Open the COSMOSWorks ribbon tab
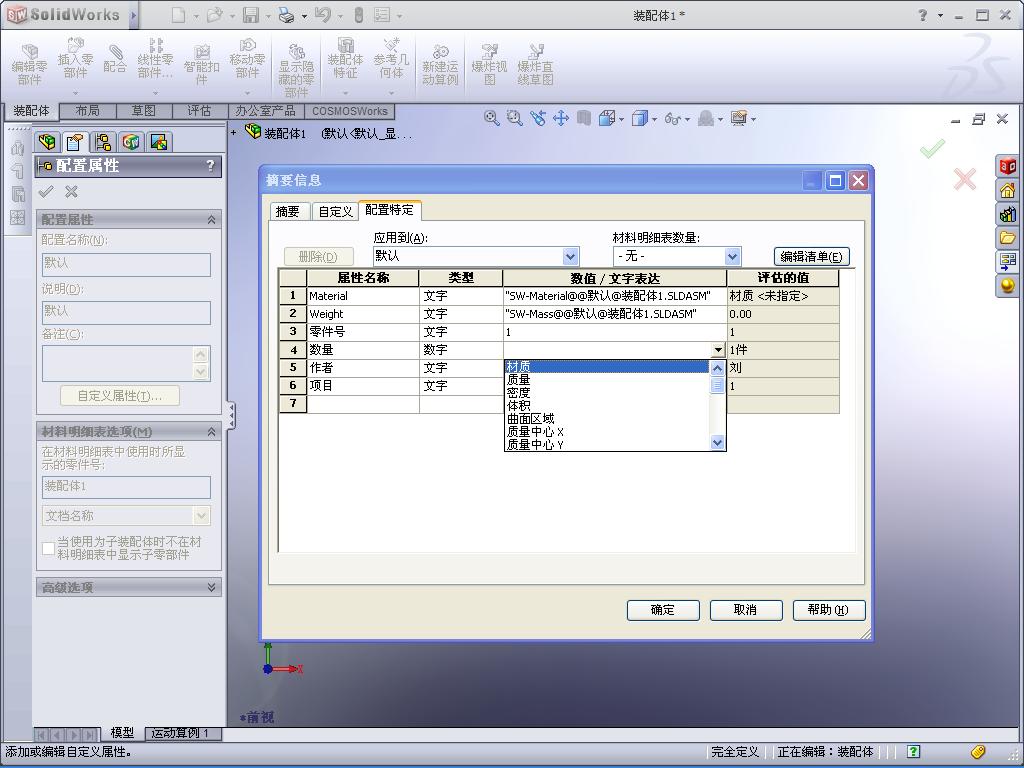Screen dimensions: 1024x768 pyautogui.click(x=350, y=110)
